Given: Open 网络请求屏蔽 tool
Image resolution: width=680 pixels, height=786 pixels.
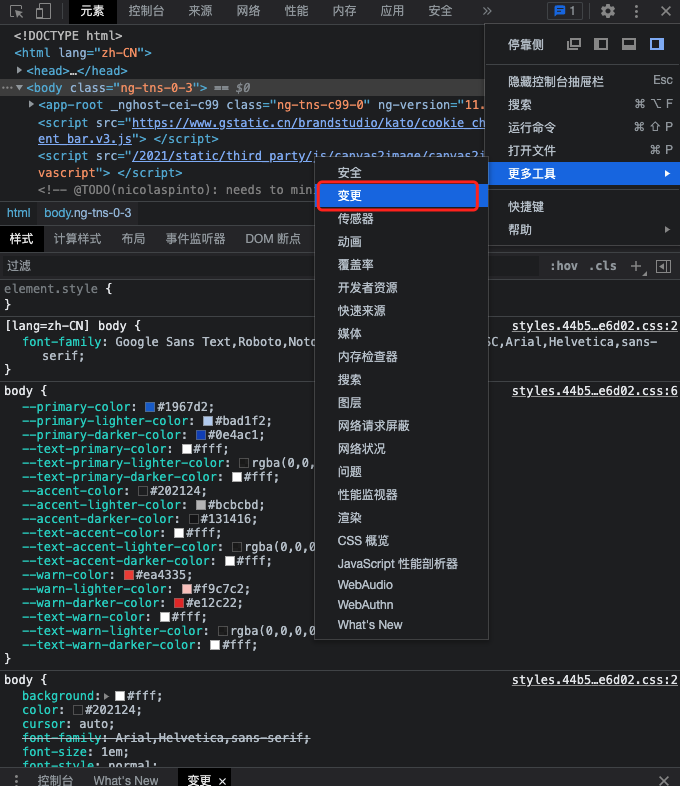Looking at the screenshot, I should pyautogui.click(x=401, y=426).
